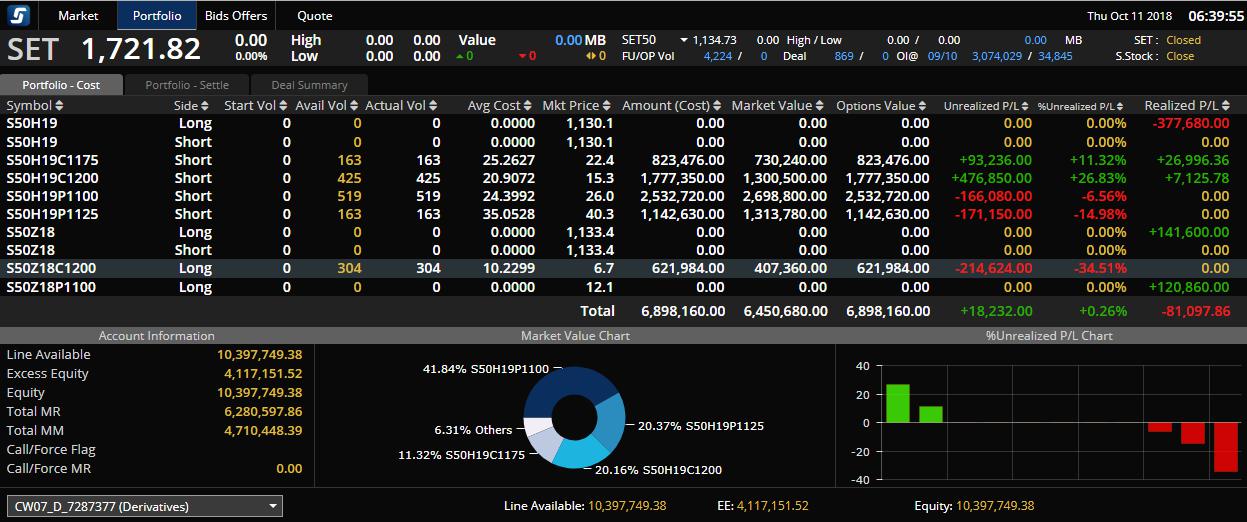Click the tallest green bar in P/L chart

(x=898, y=403)
